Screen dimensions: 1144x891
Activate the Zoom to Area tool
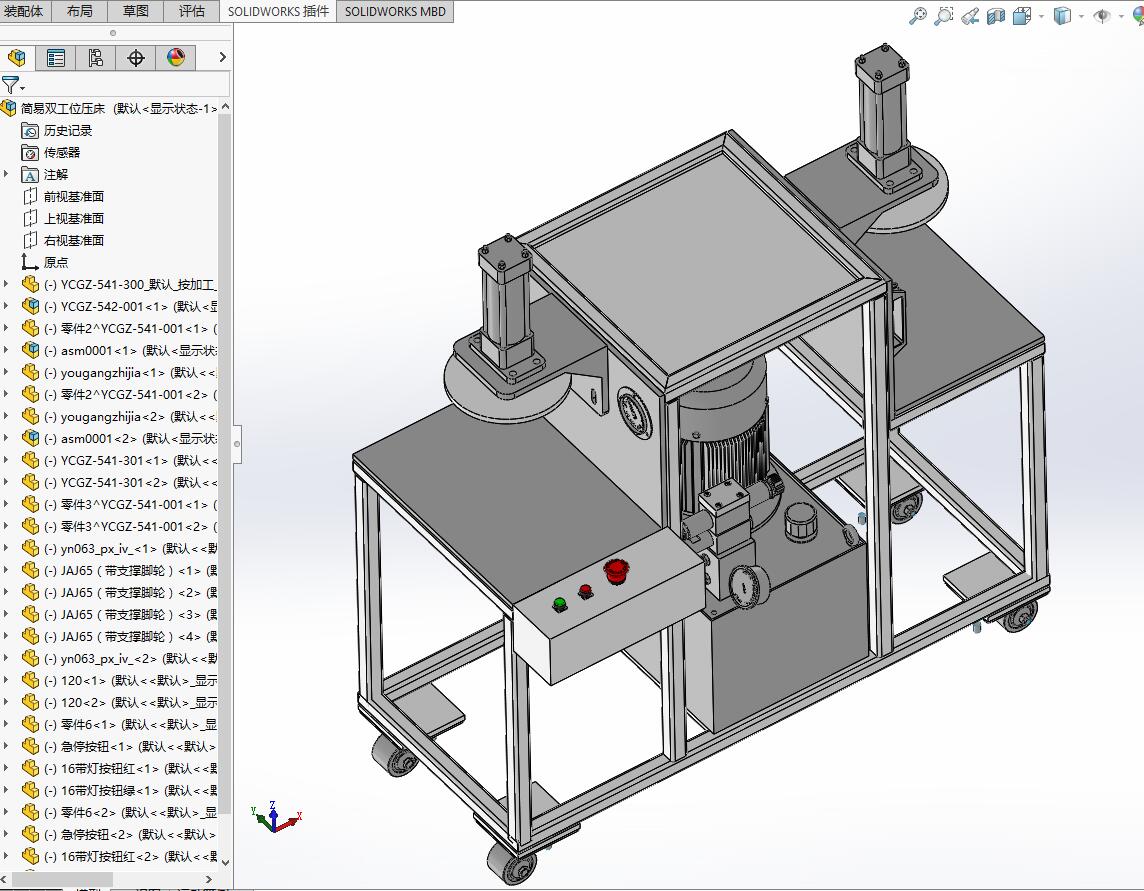(944, 15)
